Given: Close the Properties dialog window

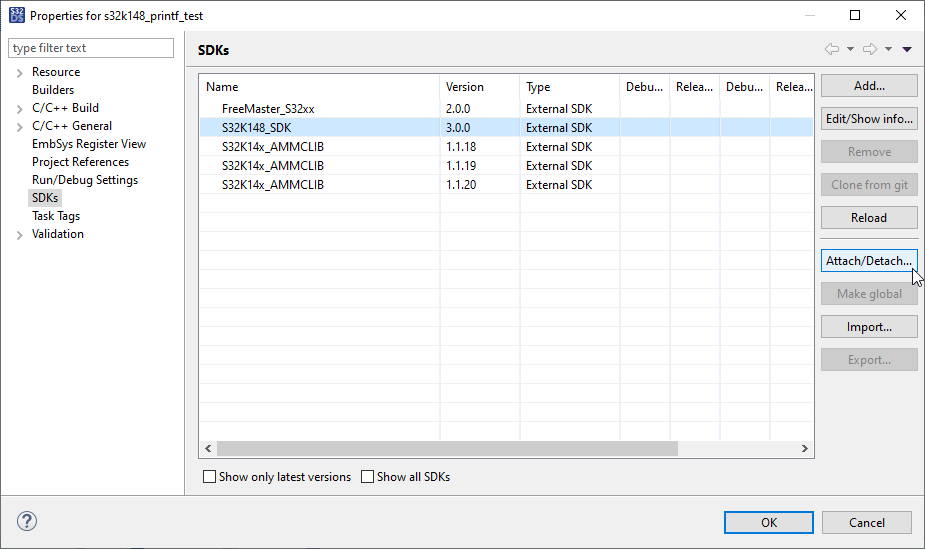Looking at the screenshot, I should (x=901, y=15).
